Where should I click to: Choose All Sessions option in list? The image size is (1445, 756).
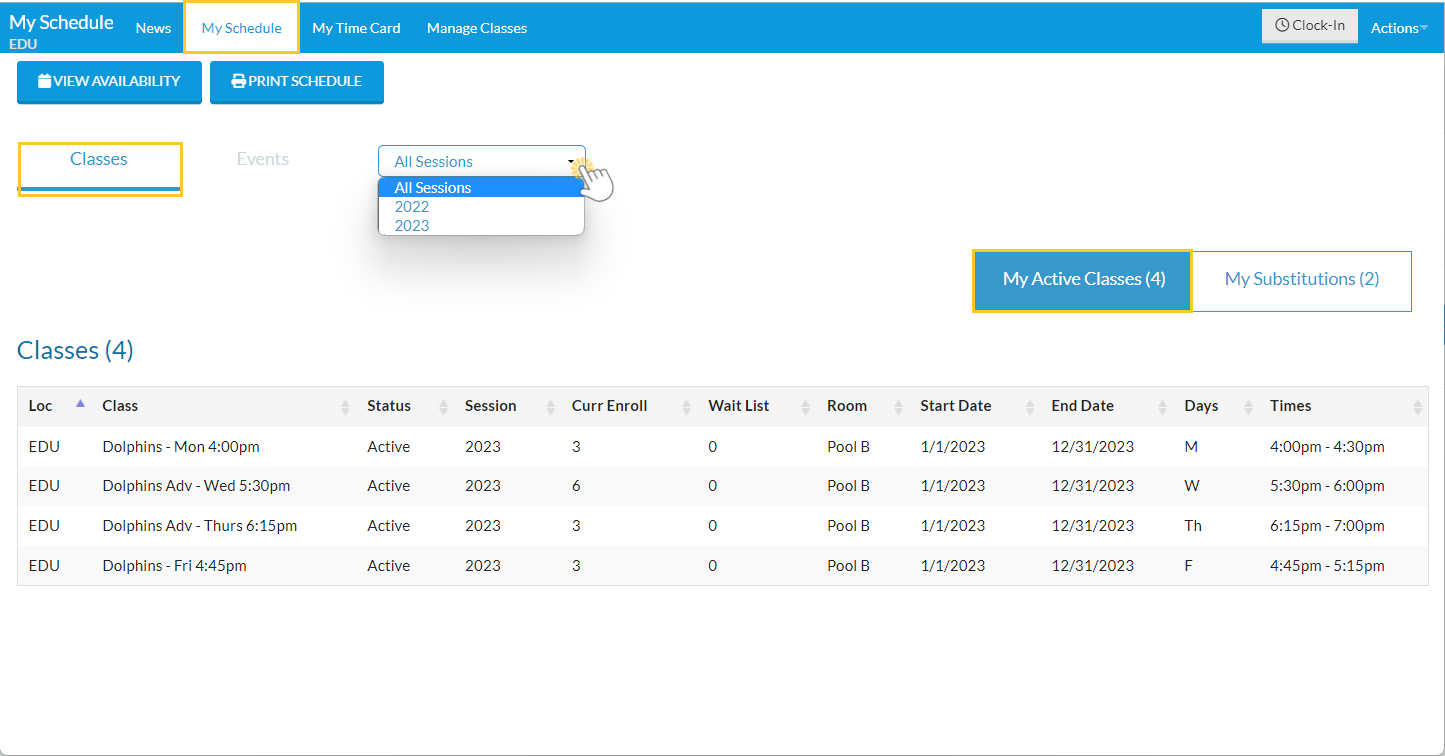[481, 187]
